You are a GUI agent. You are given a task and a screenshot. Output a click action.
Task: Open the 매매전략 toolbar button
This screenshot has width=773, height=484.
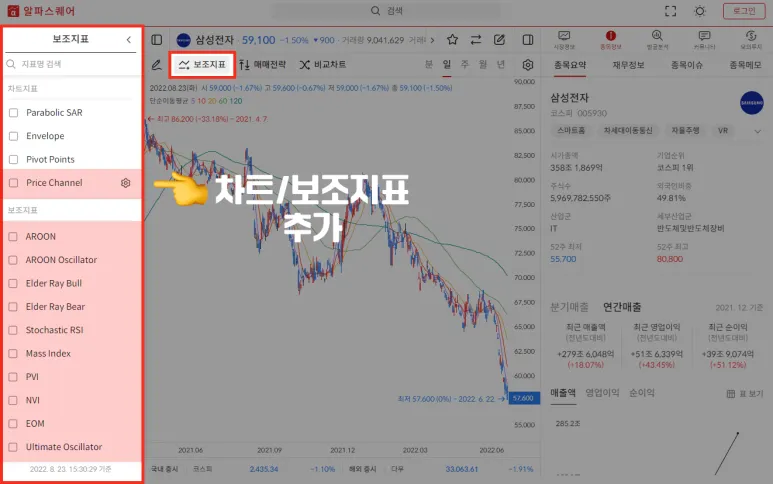pyautogui.click(x=263, y=65)
